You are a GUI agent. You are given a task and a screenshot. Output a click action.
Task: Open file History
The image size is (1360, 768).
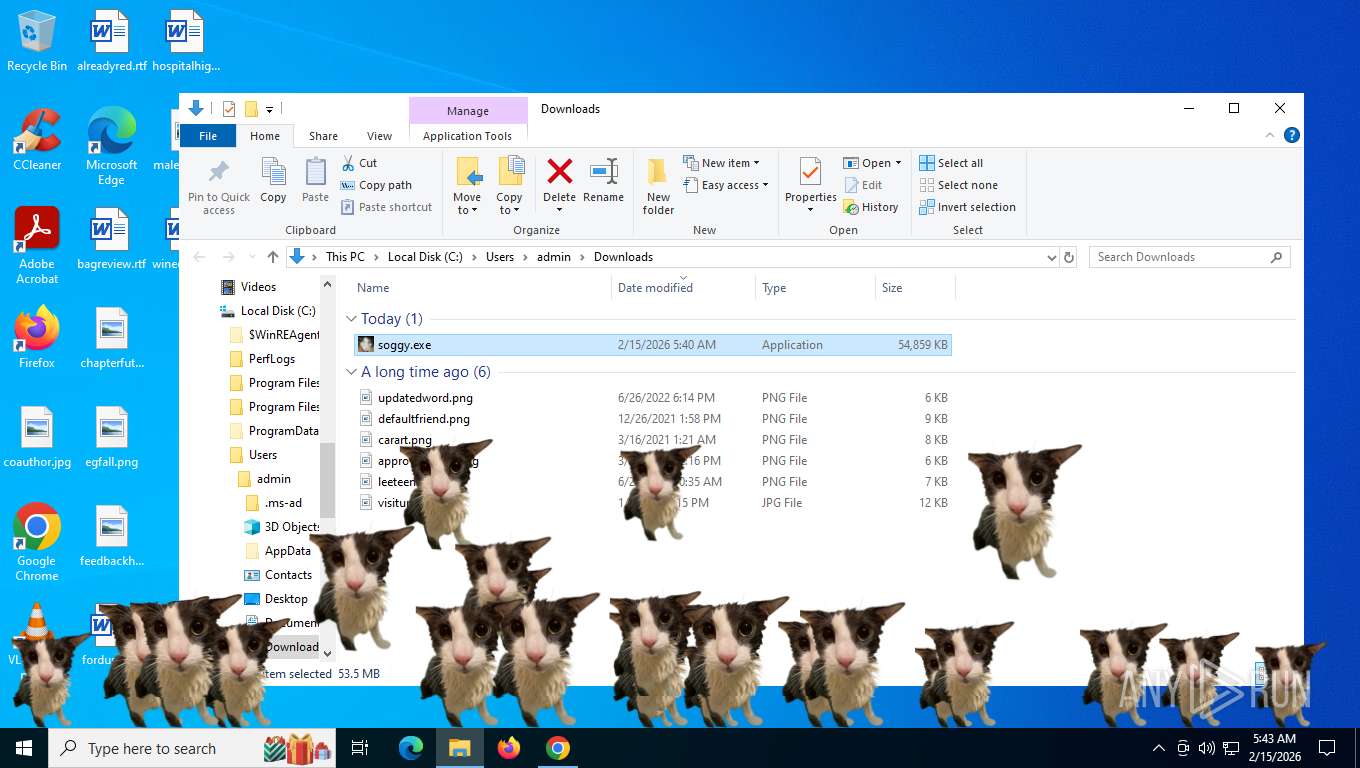871,207
